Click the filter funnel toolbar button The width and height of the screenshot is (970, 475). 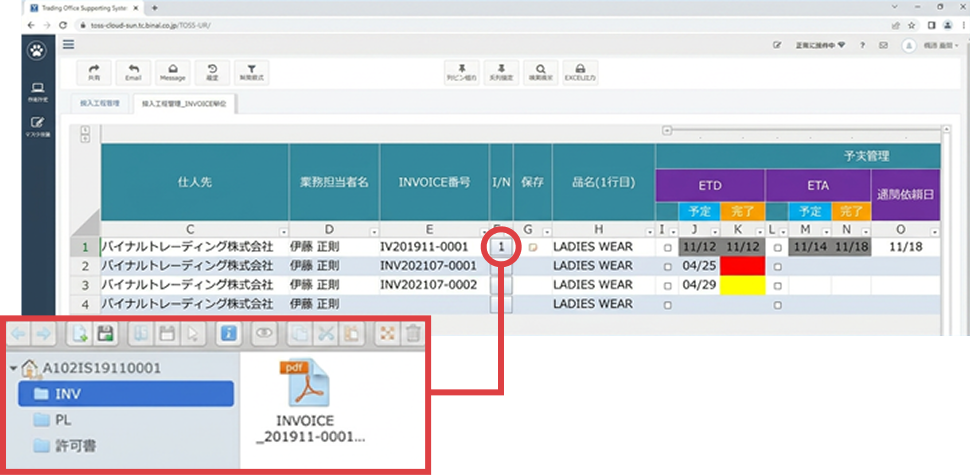pyautogui.click(x=251, y=72)
